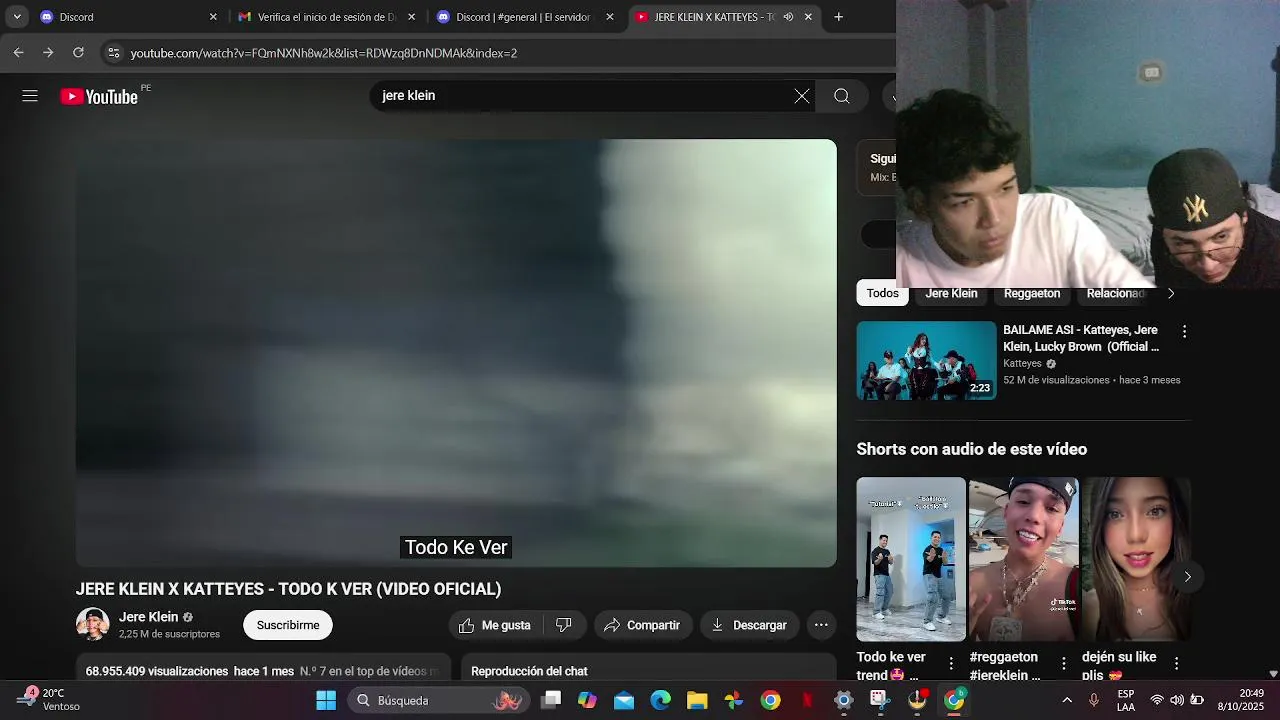Go back in the browser
1280x720 pixels.
18,52
